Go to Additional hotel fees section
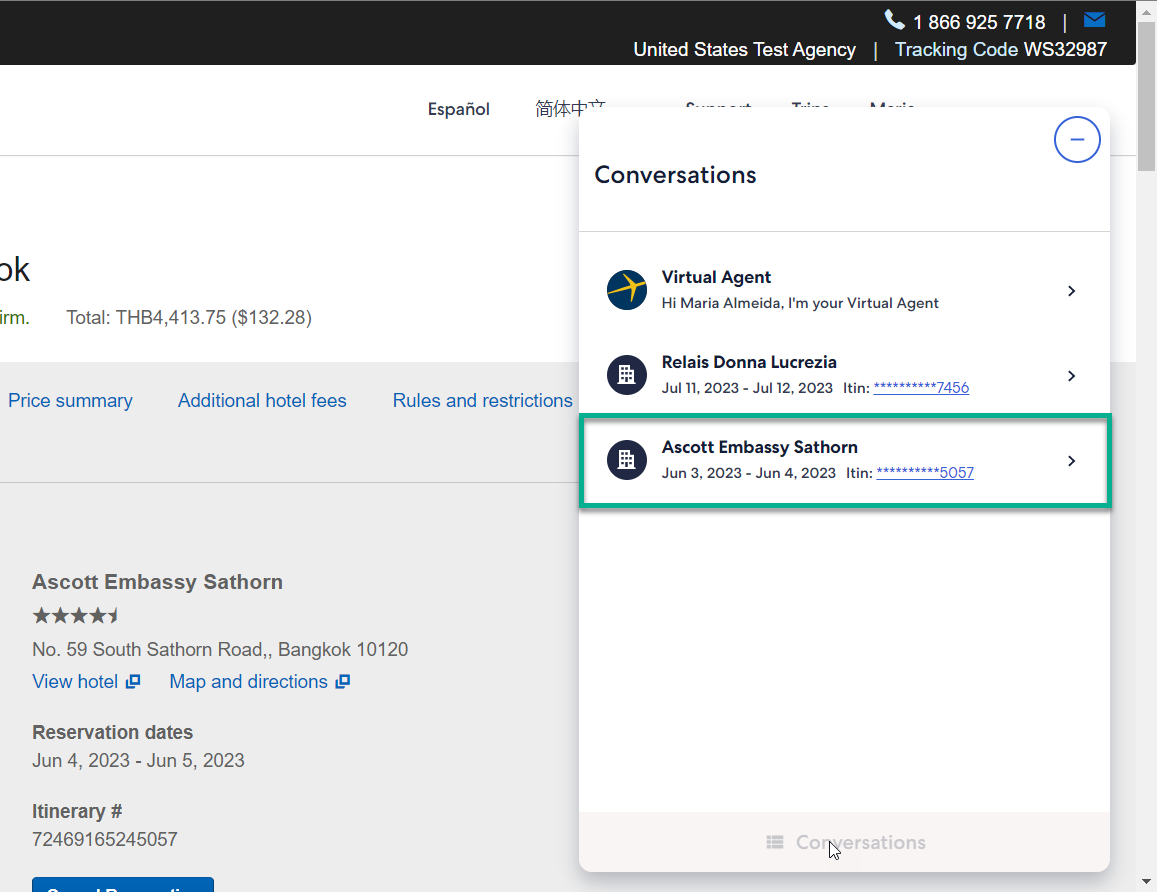This screenshot has width=1157, height=892. [262, 401]
